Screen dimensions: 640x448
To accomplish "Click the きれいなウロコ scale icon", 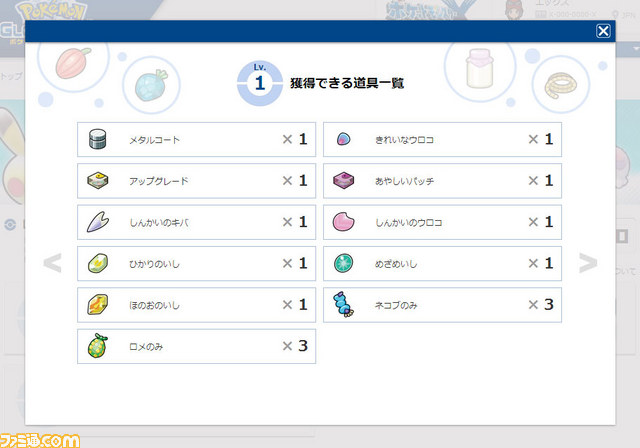I will click(x=343, y=139).
